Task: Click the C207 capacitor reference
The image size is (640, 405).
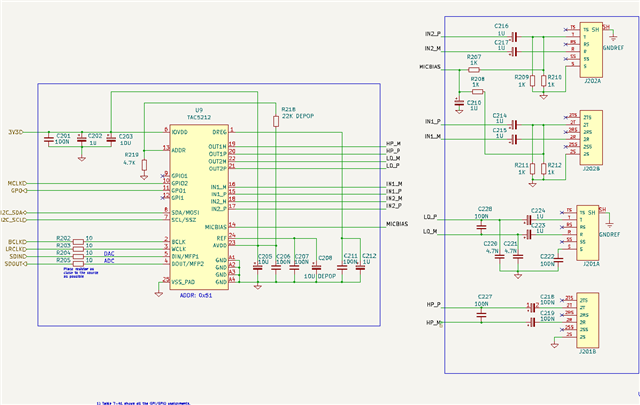Action: [302, 256]
